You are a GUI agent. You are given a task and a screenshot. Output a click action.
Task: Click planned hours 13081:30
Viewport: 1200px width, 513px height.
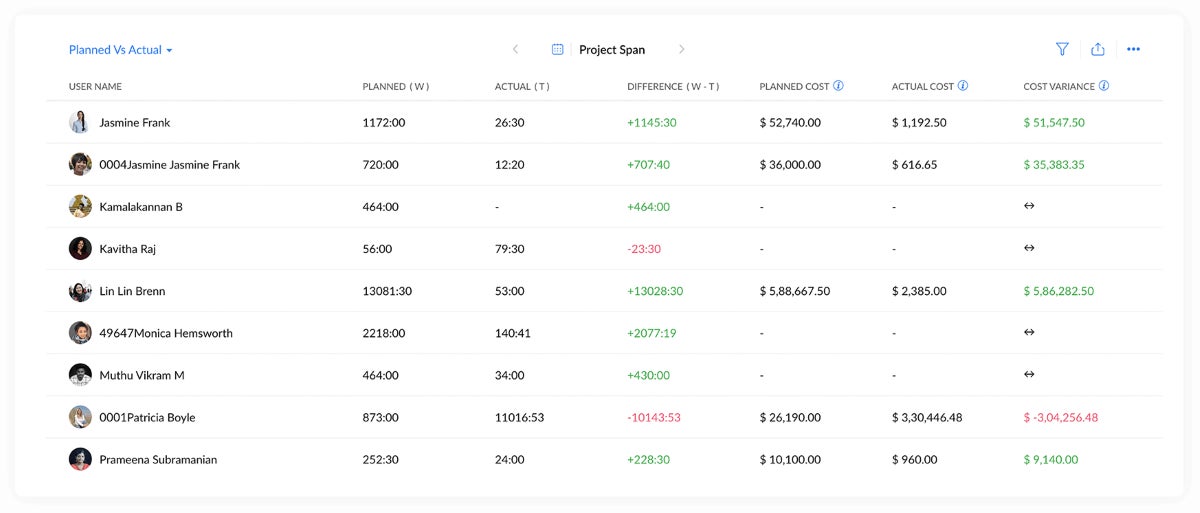click(387, 292)
